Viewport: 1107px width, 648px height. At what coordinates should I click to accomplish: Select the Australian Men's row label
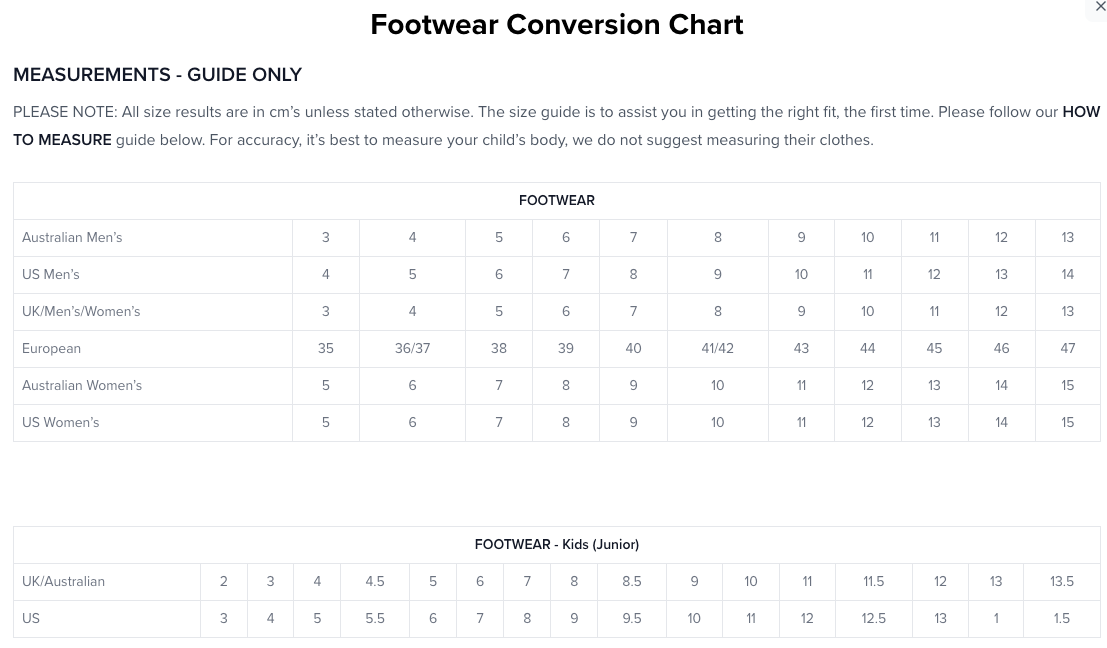click(72, 238)
